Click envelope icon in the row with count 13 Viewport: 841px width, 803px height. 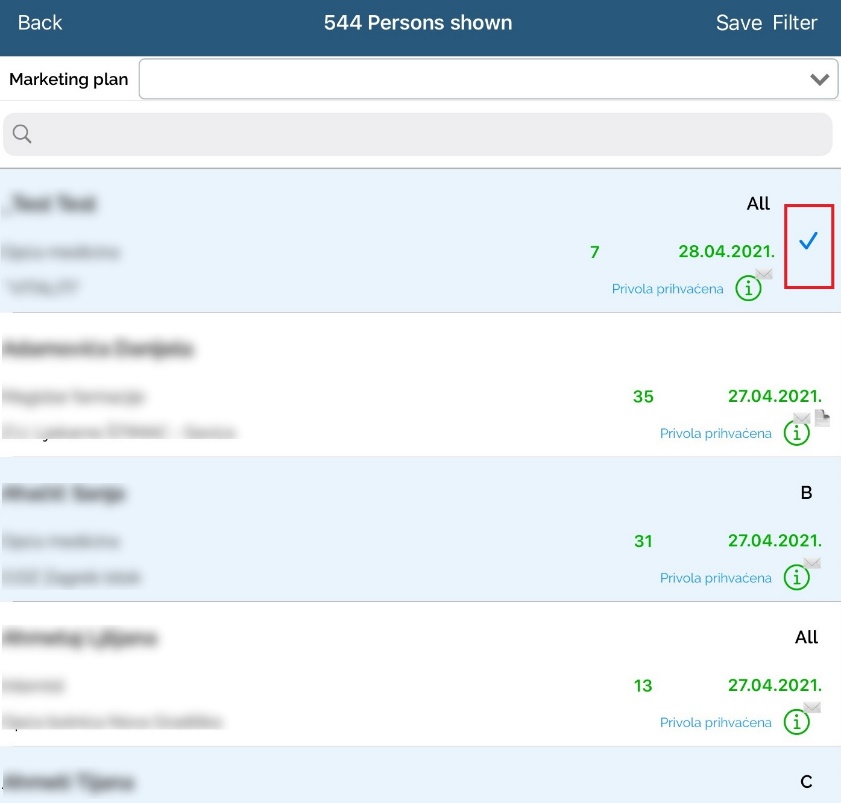(x=812, y=708)
